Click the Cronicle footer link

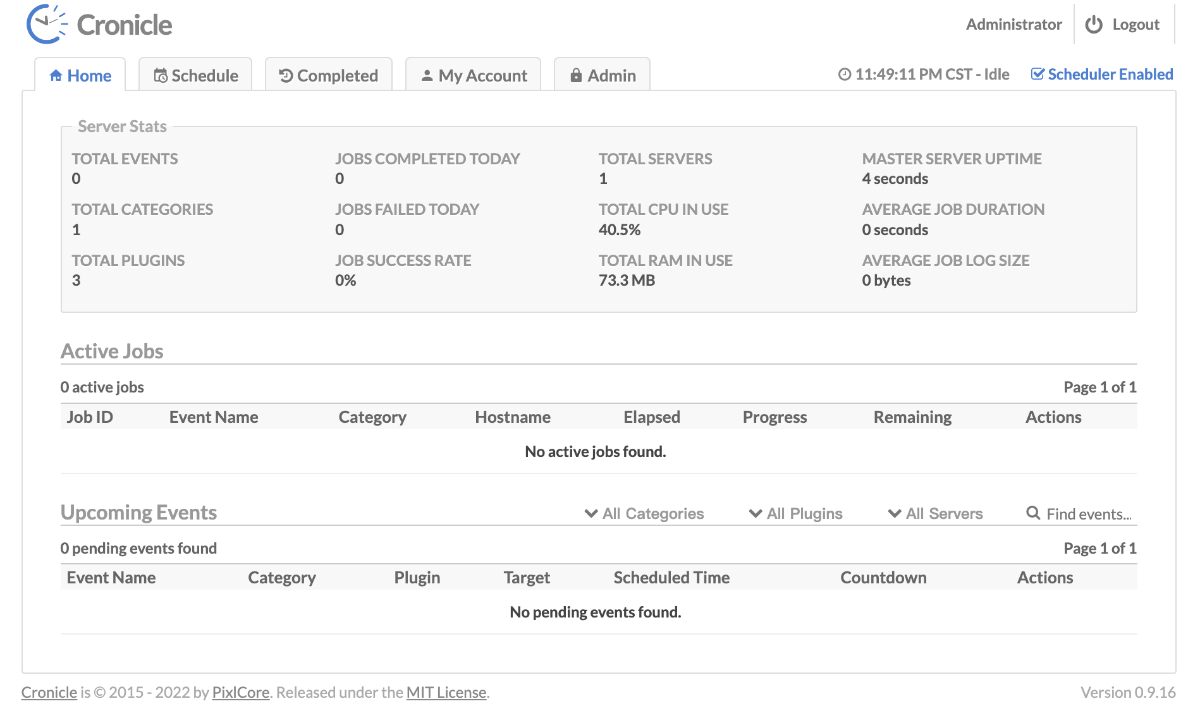(x=49, y=692)
